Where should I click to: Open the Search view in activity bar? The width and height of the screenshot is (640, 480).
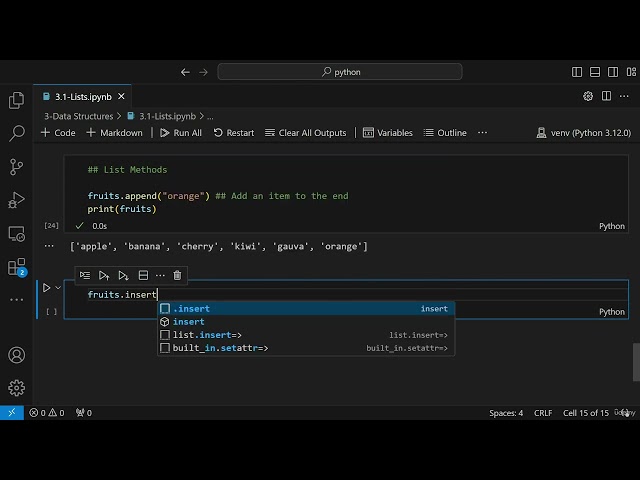pos(16,133)
